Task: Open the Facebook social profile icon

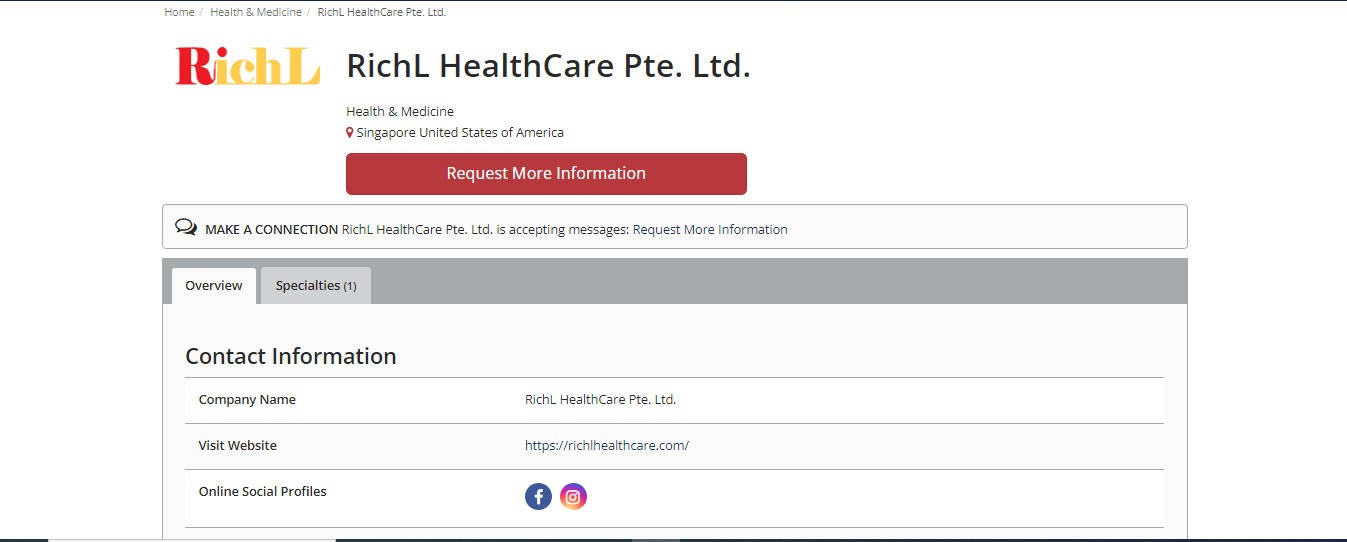Action: (x=538, y=496)
